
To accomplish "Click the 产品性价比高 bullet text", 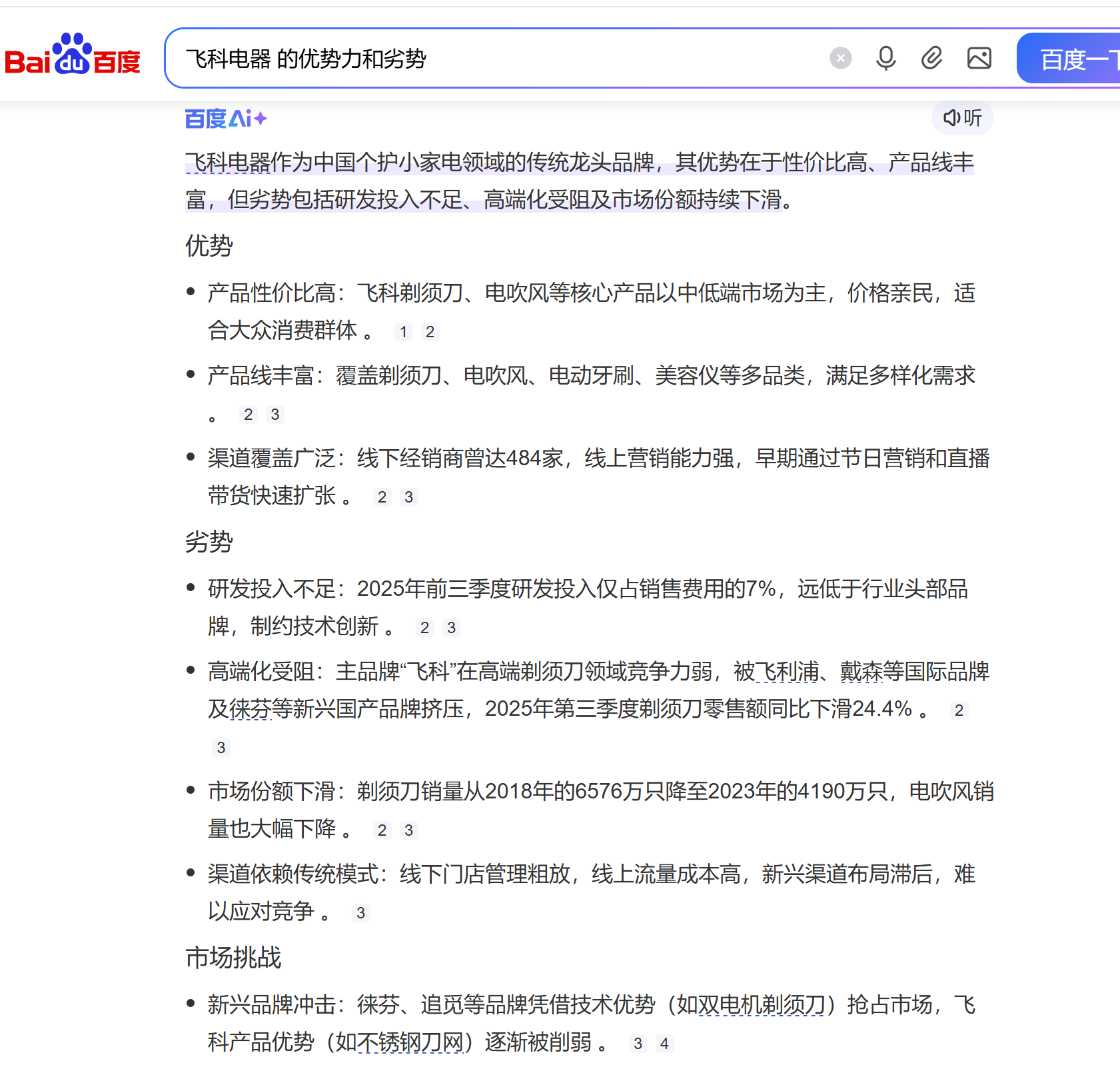I will (x=591, y=311).
